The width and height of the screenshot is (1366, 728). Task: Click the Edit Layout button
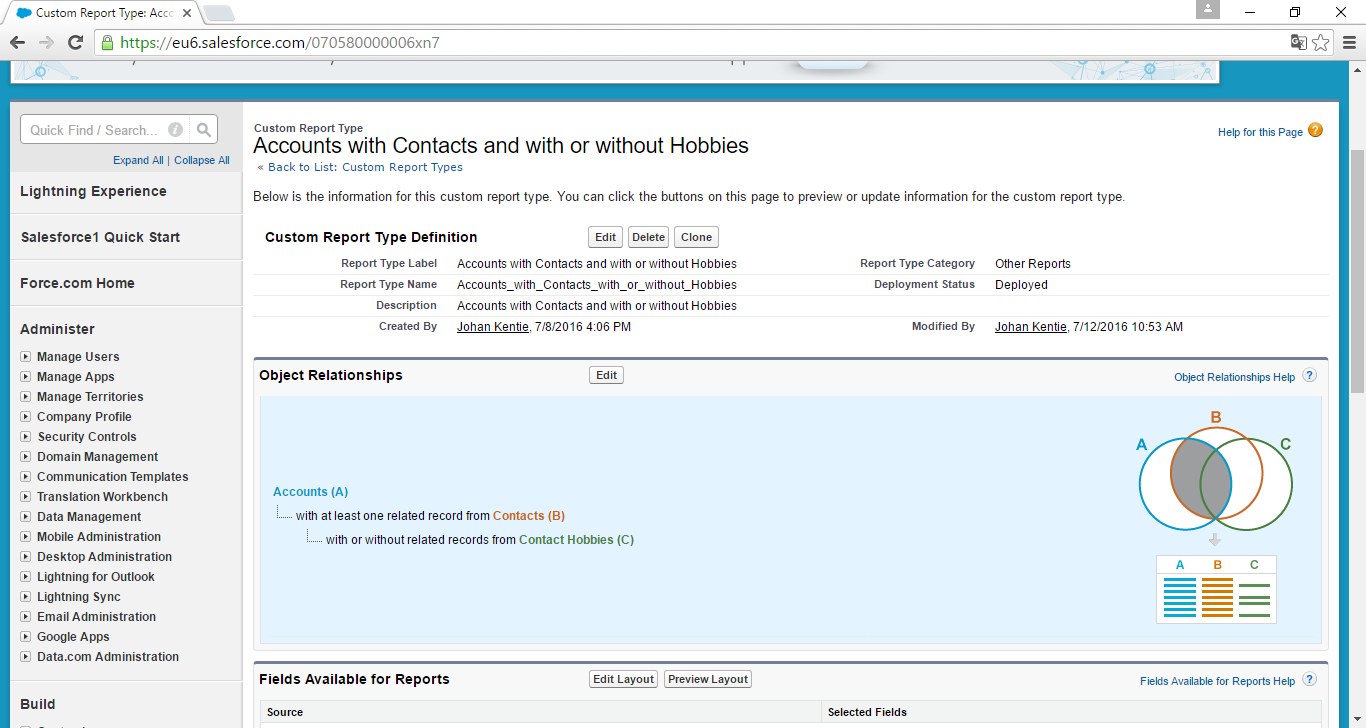click(x=623, y=679)
